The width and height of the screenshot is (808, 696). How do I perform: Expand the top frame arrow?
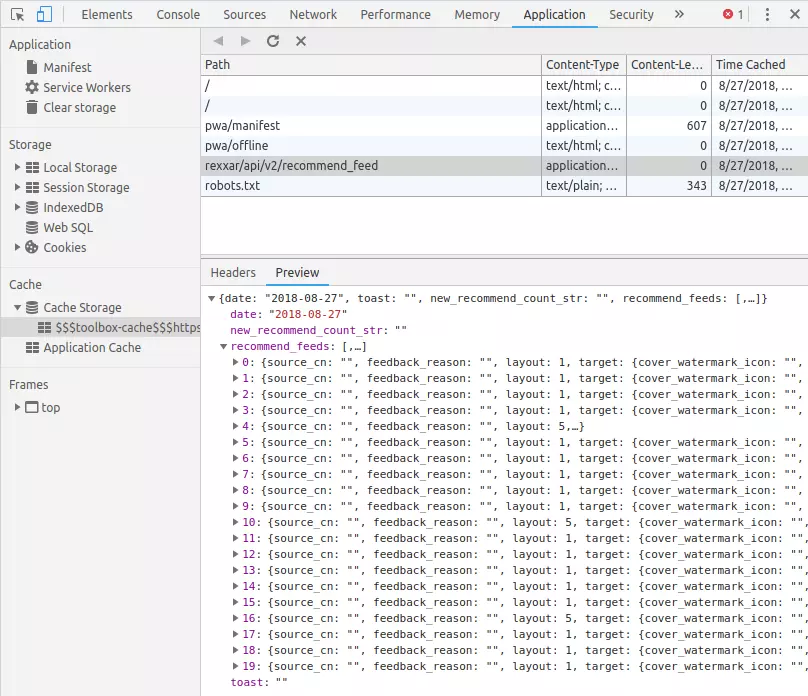pyautogui.click(x=17, y=407)
